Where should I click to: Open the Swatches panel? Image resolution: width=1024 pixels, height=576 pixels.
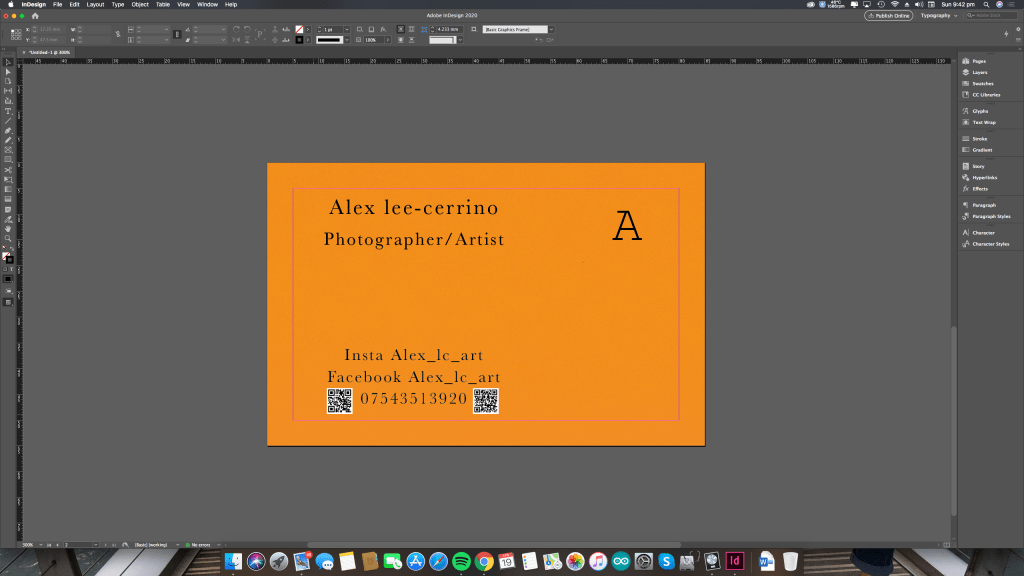(981, 84)
